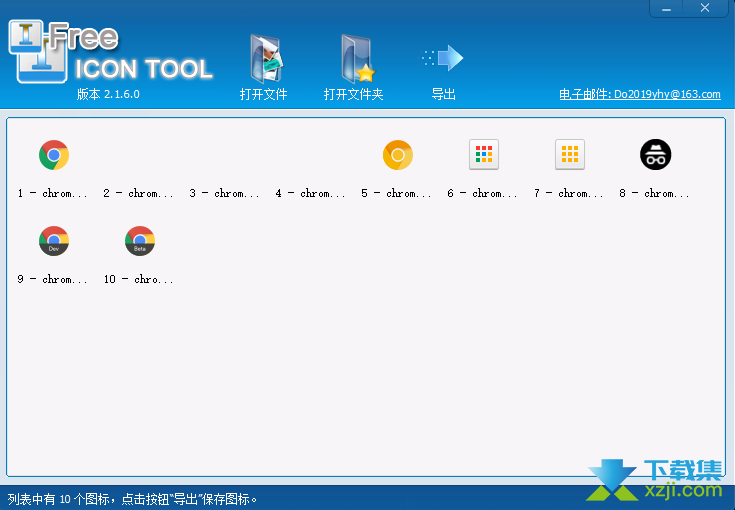735x510 pixels.
Task: Click the label '6 - chrom...'
Action: pos(482,193)
